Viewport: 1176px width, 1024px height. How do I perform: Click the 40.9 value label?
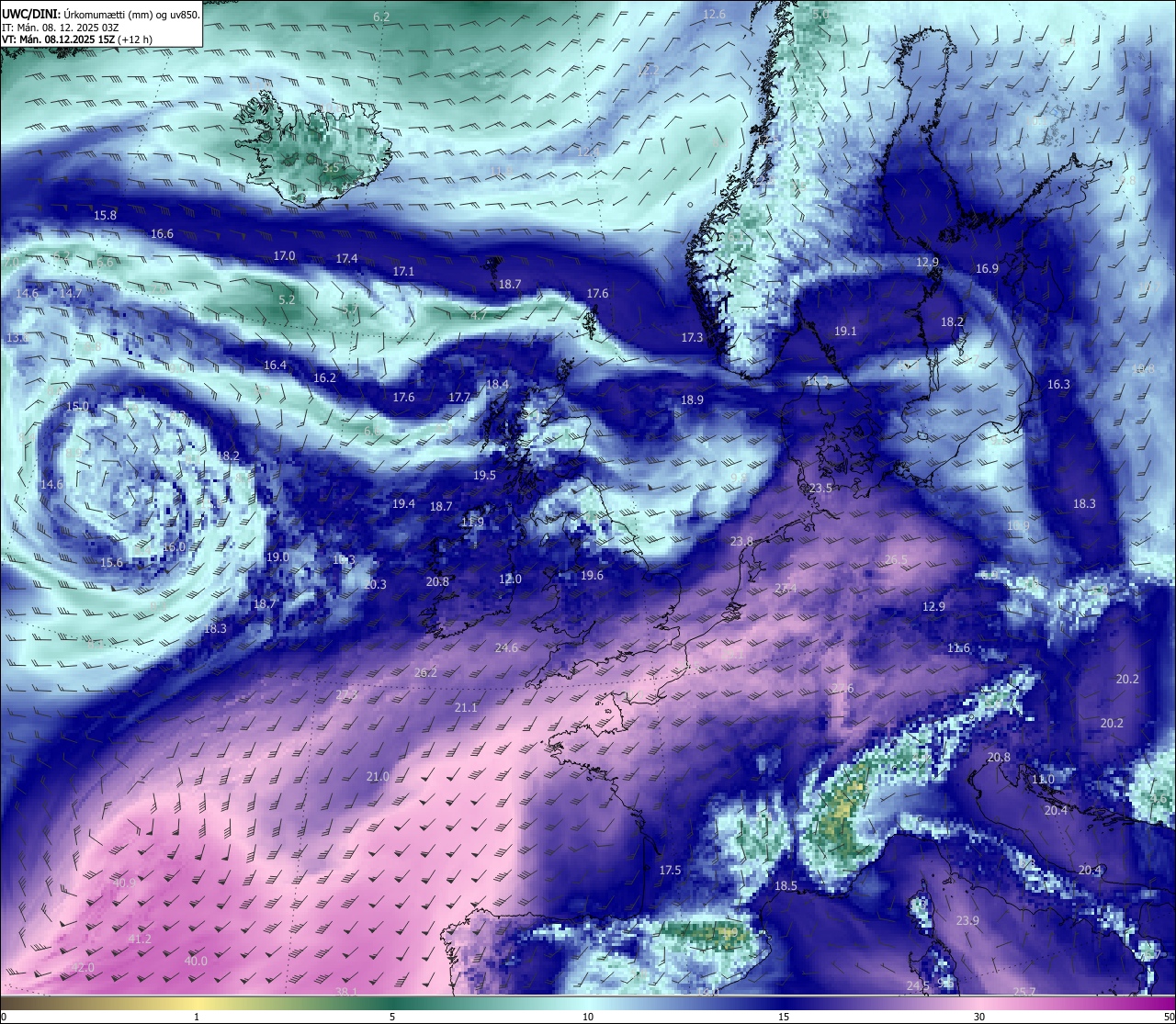(x=124, y=883)
